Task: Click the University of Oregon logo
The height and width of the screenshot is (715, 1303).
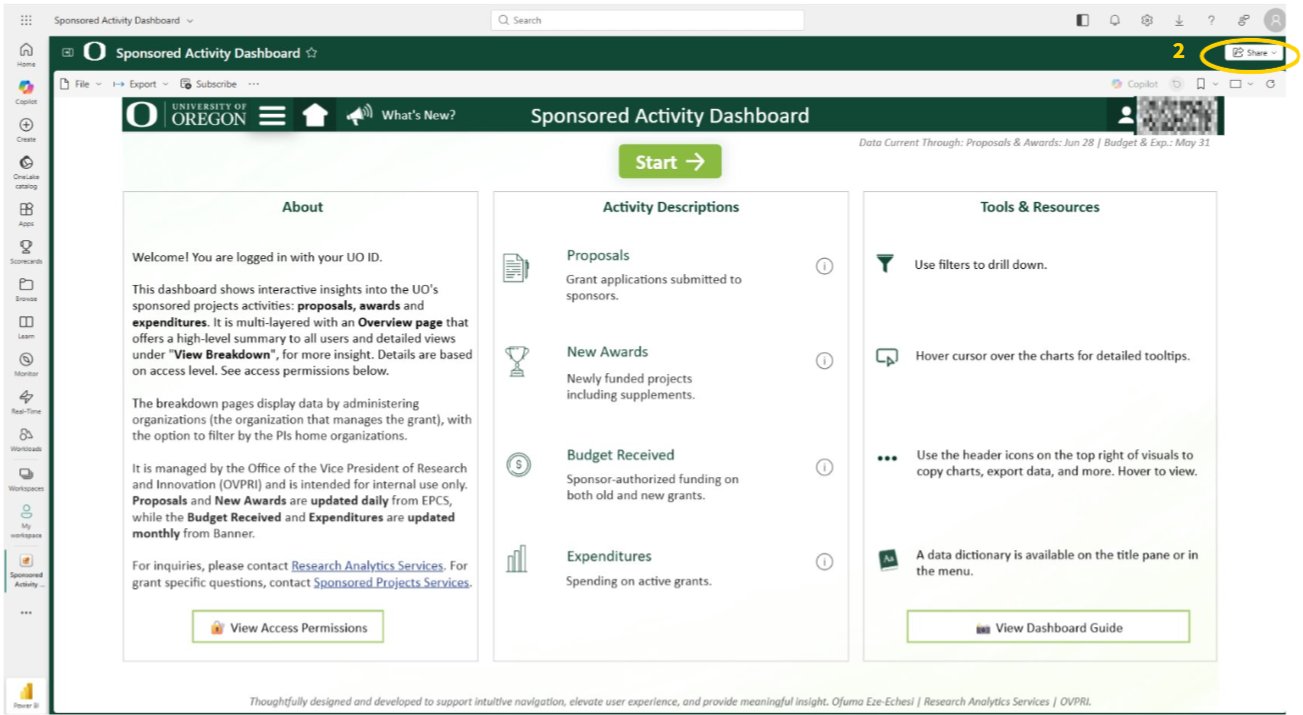Action: click(x=187, y=115)
